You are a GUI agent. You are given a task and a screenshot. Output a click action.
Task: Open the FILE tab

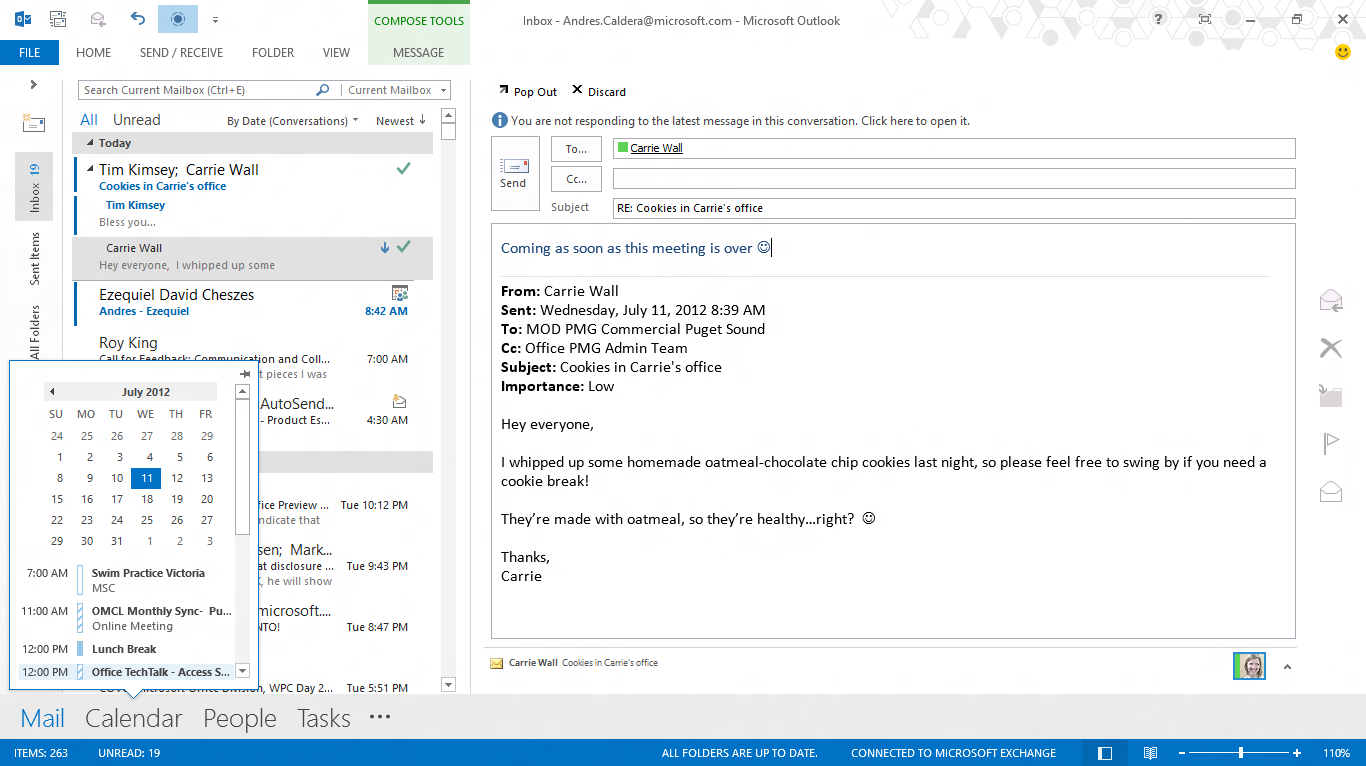[x=29, y=53]
